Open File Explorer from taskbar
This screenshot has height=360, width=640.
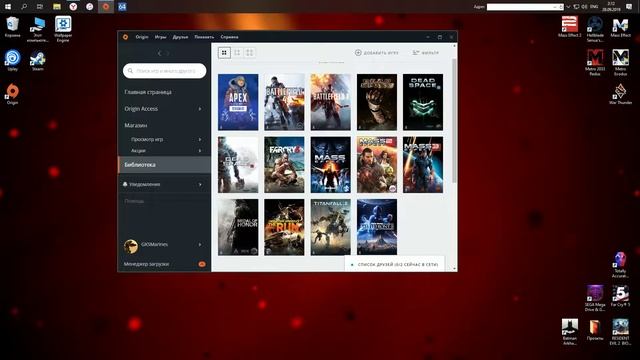[57, 7]
